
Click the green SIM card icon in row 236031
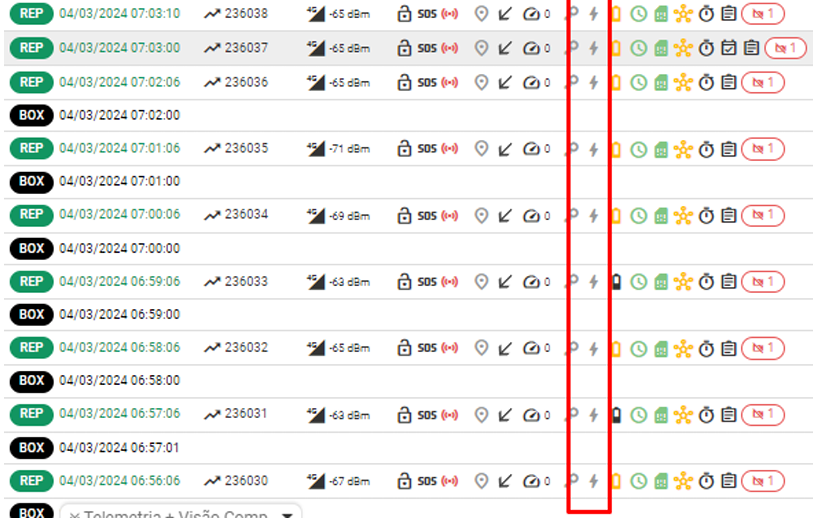661,415
